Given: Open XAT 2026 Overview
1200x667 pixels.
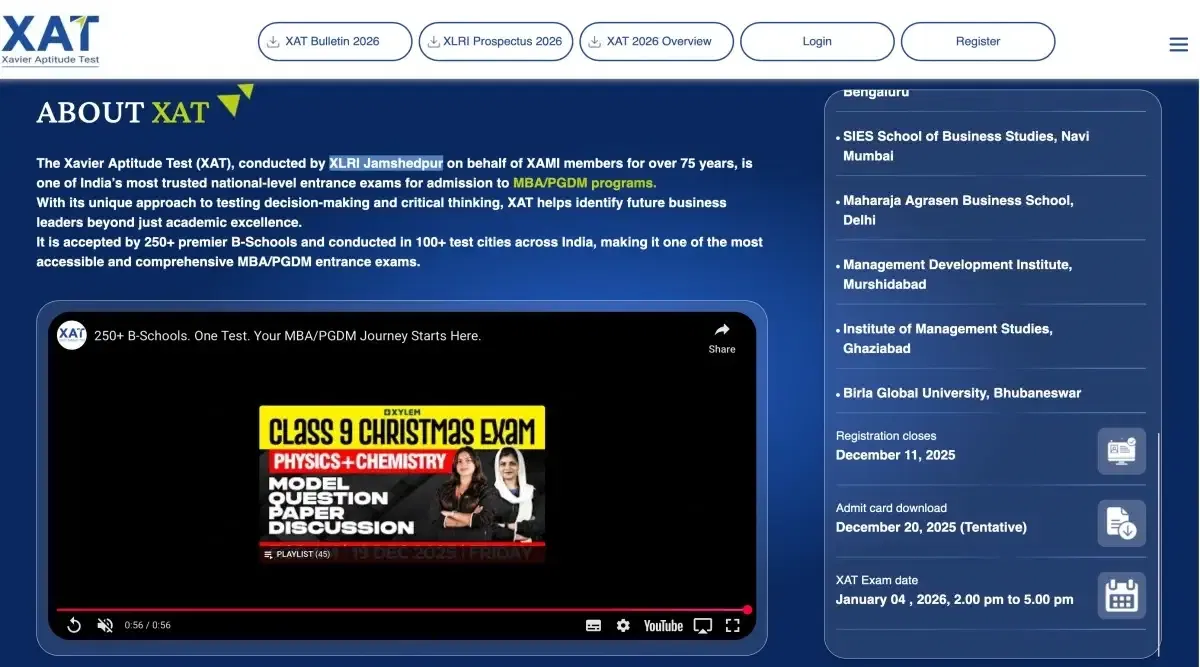Looking at the screenshot, I should 657,42.
